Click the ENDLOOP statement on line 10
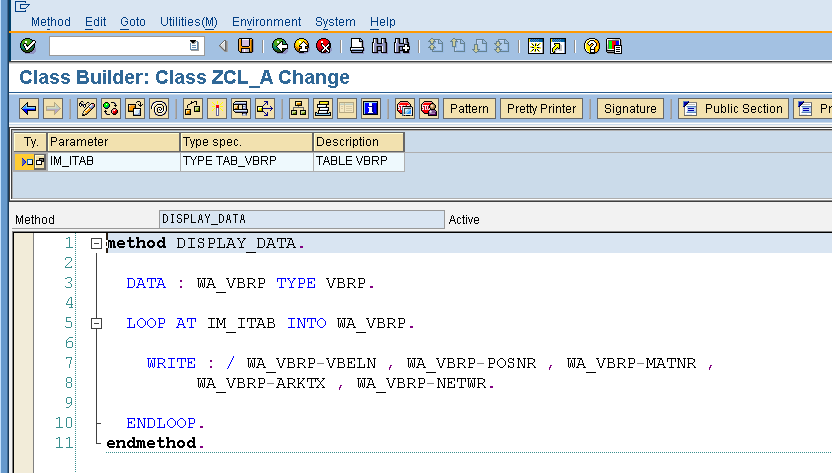Image resolution: width=832 pixels, height=473 pixels. [x=165, y=423]
